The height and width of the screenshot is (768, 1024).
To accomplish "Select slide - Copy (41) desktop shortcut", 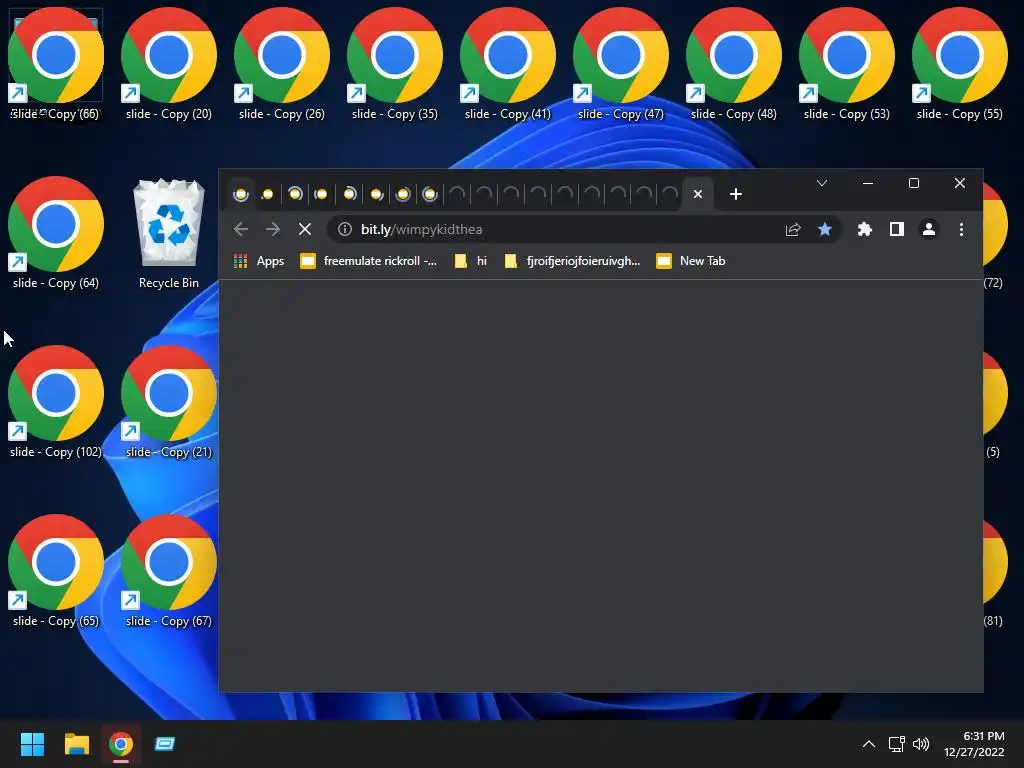I will click(x=507, y=65).
